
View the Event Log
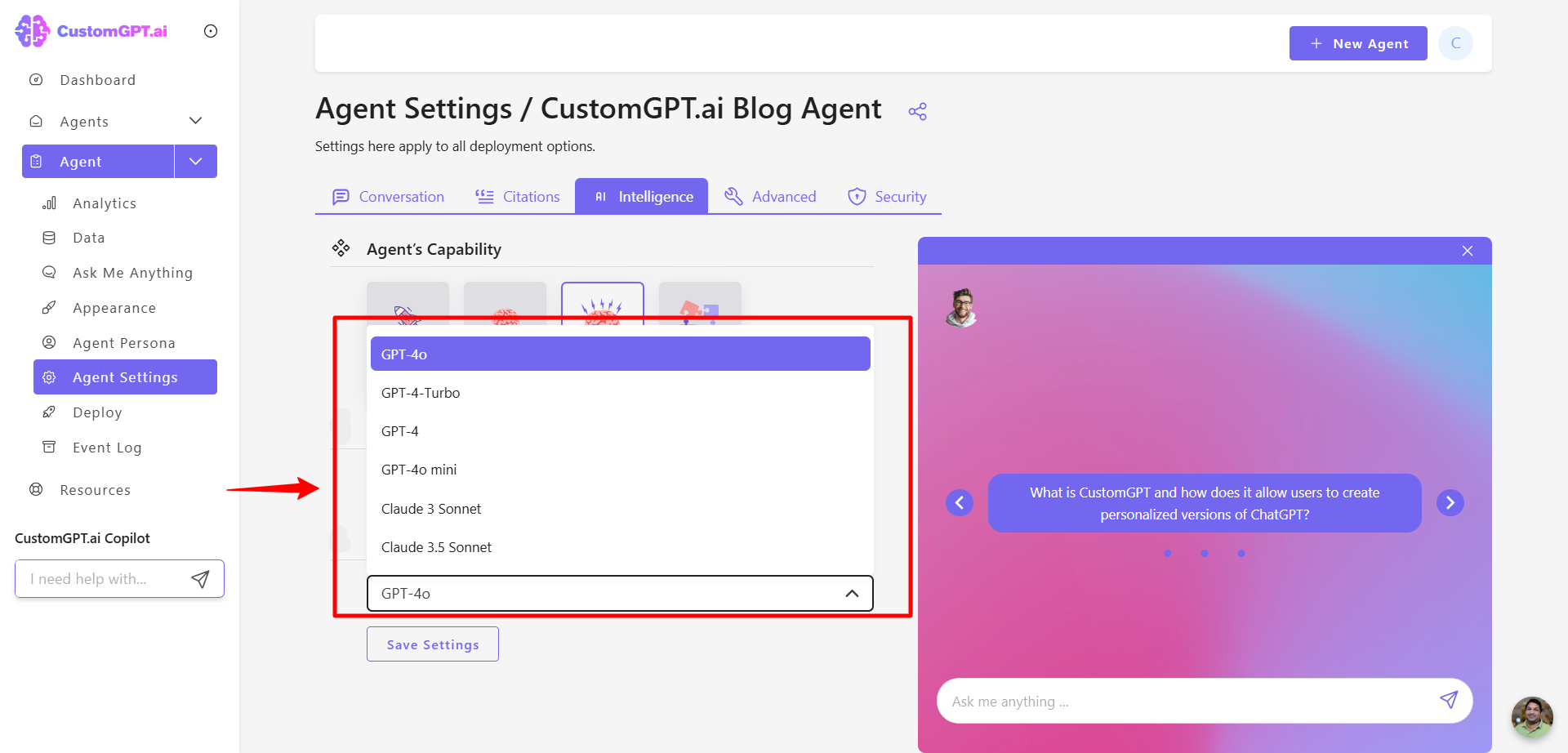(x=107, y=448)
